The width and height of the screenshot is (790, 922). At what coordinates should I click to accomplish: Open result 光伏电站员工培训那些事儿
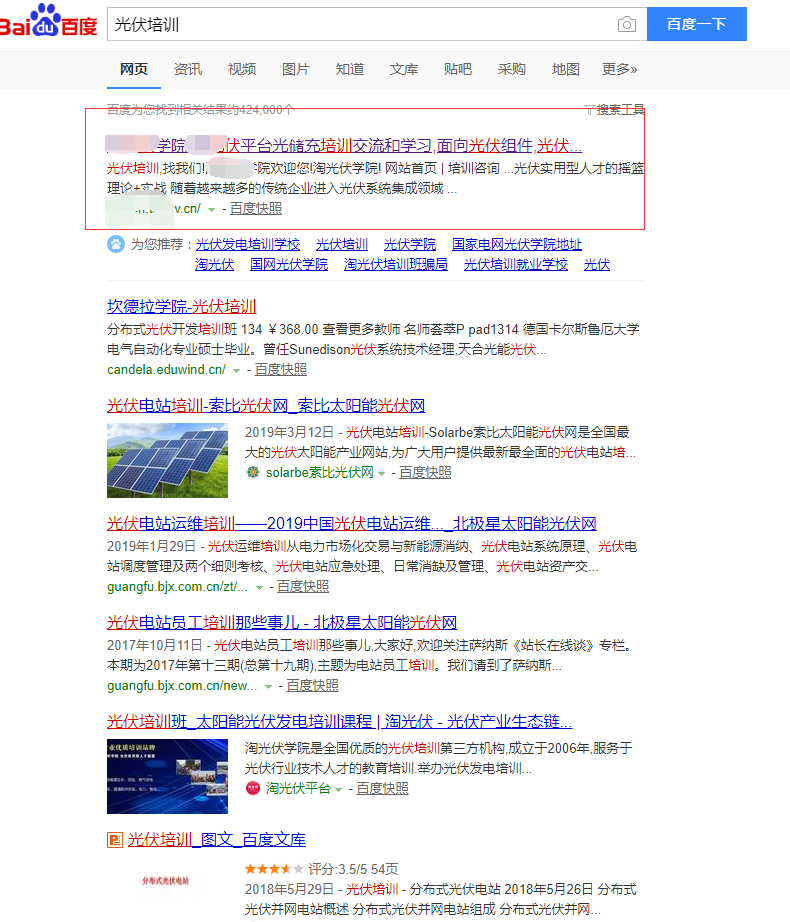(282, 622)
